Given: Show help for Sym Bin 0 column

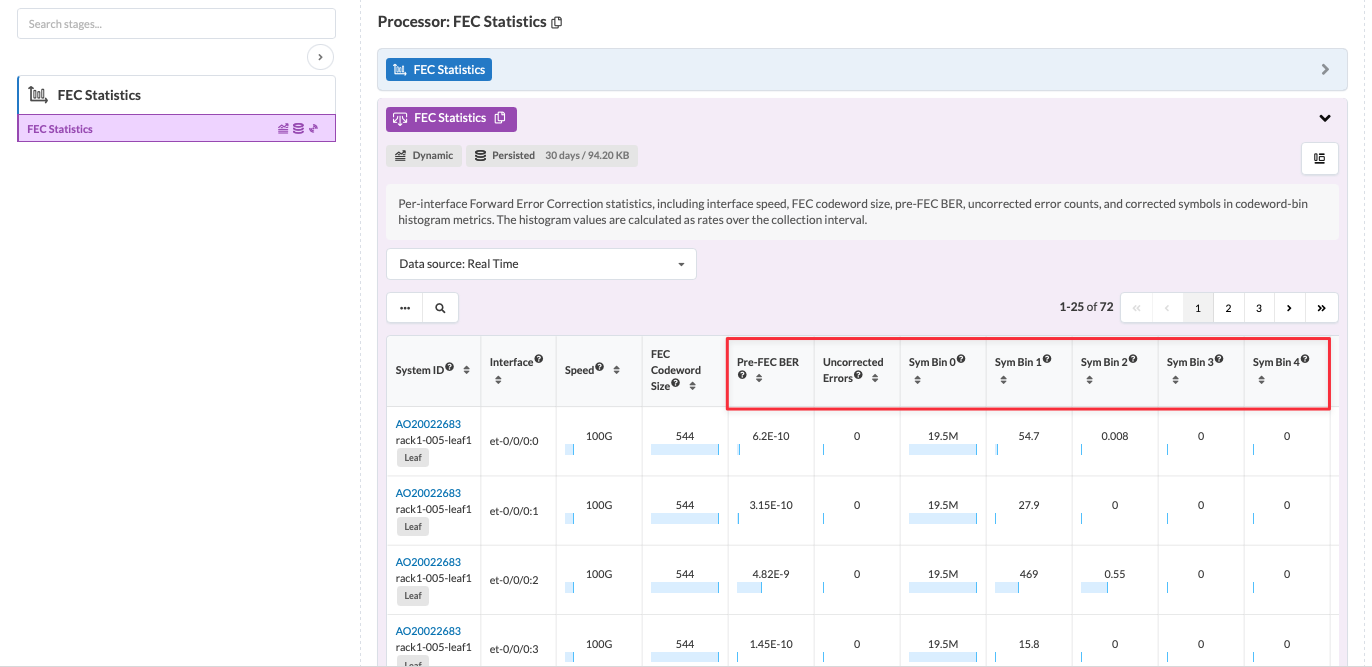Looking at the screenshot, I should point(961,360).
